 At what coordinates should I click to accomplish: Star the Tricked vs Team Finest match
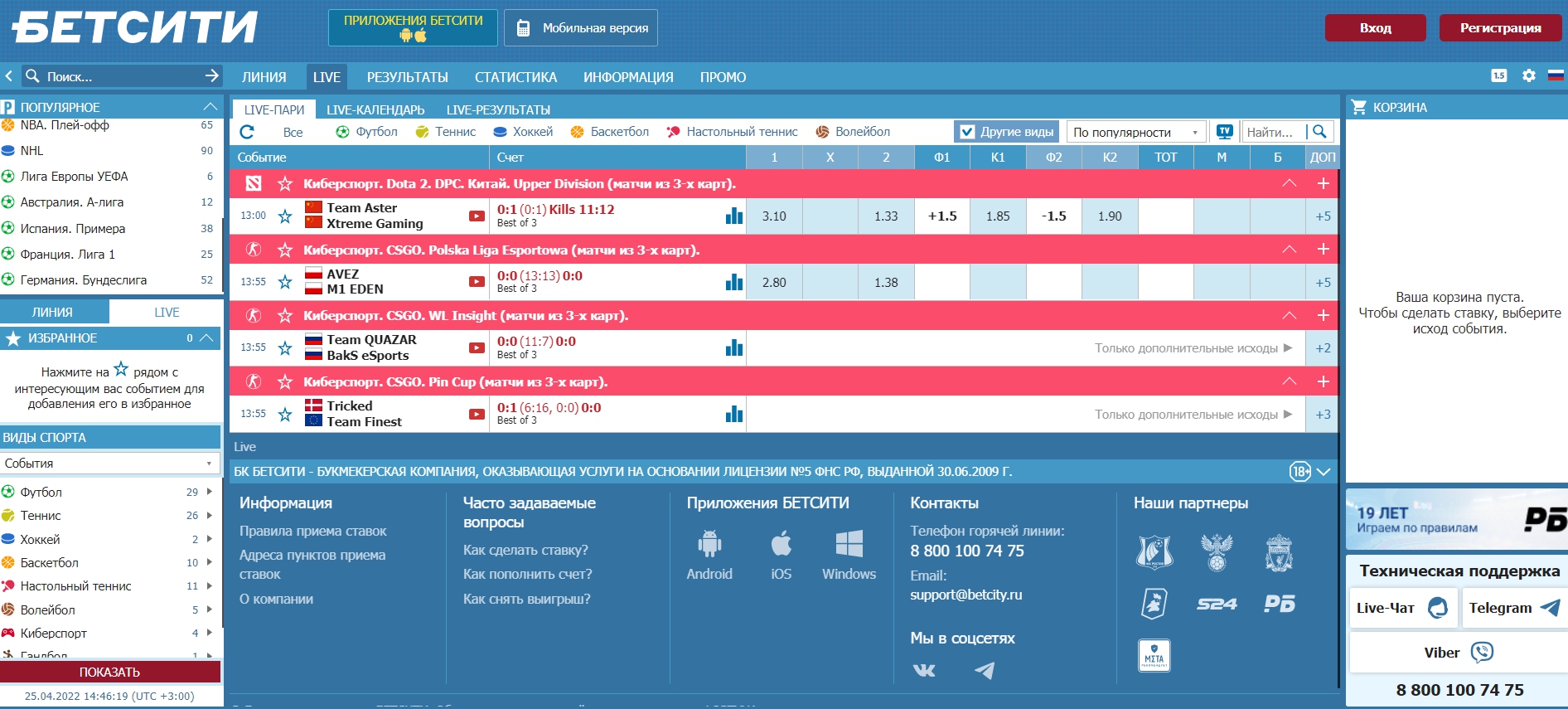coord(285,415)
